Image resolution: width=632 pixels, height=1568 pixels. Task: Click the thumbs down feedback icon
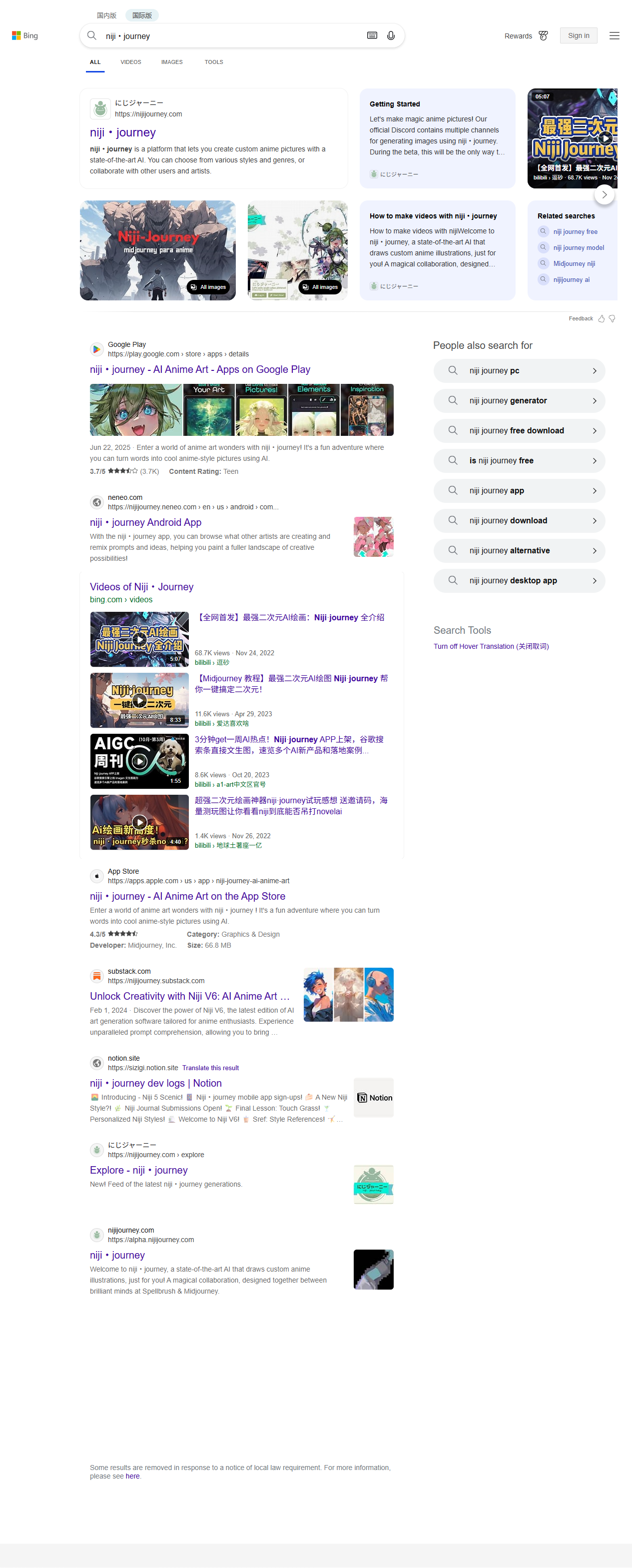click(x=612, y=318)
